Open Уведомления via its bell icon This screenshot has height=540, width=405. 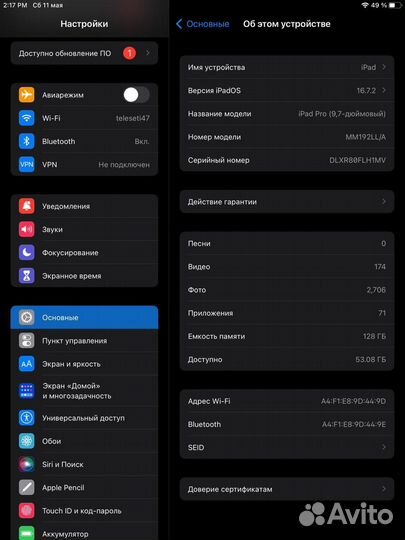[x=27, y=206]
